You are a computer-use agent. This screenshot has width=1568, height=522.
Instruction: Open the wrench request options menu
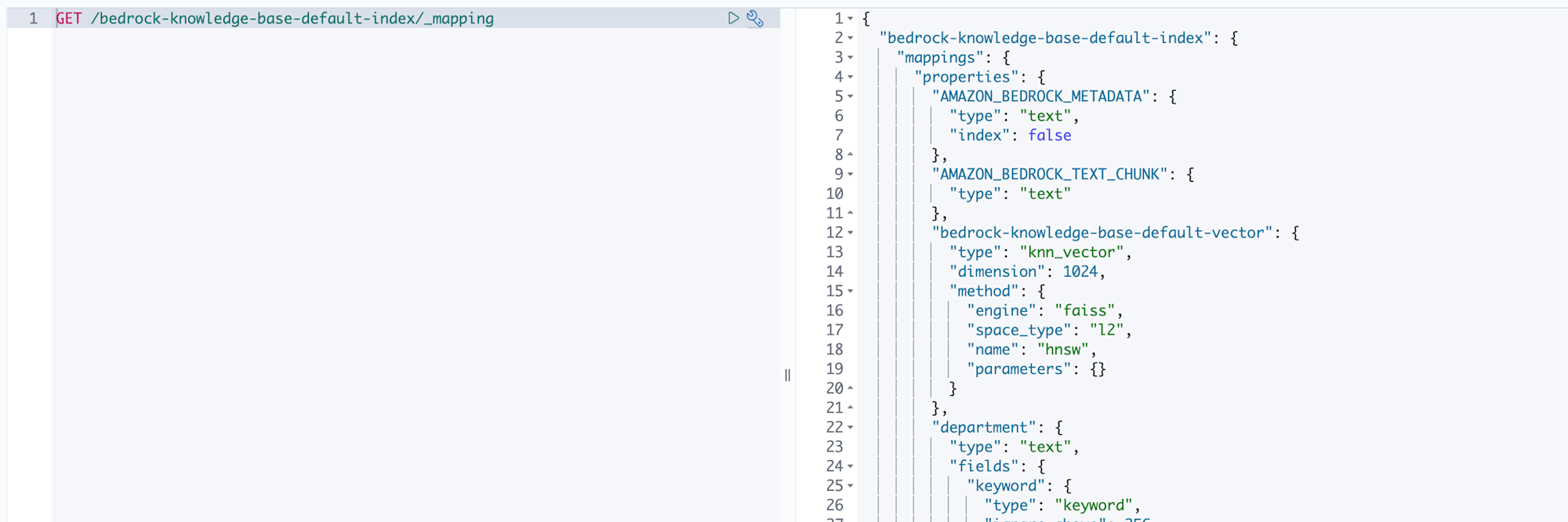(755, 18)
